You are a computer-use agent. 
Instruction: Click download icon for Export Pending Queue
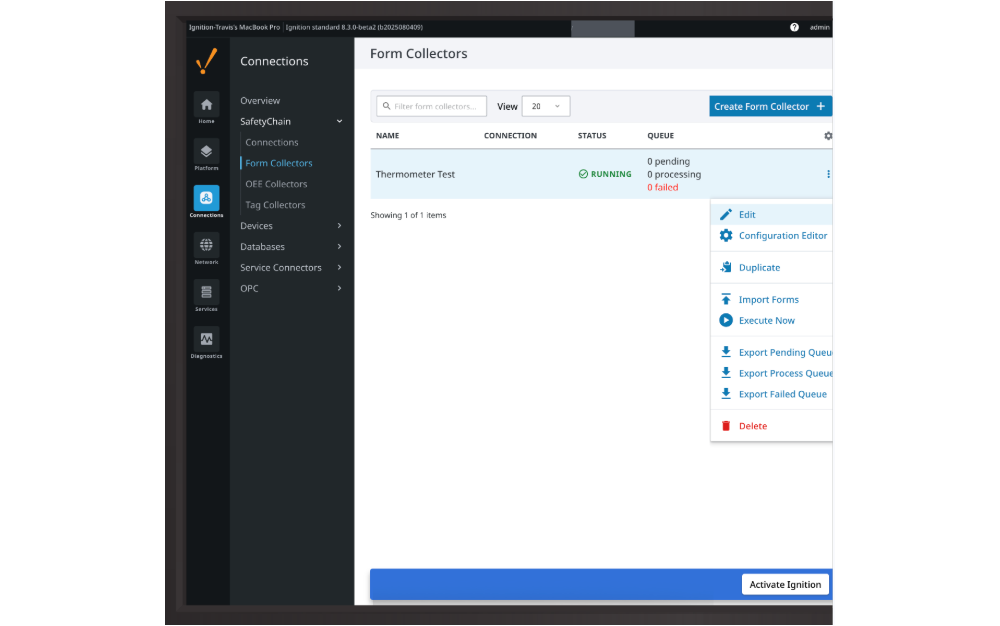[x=726, y=352]
